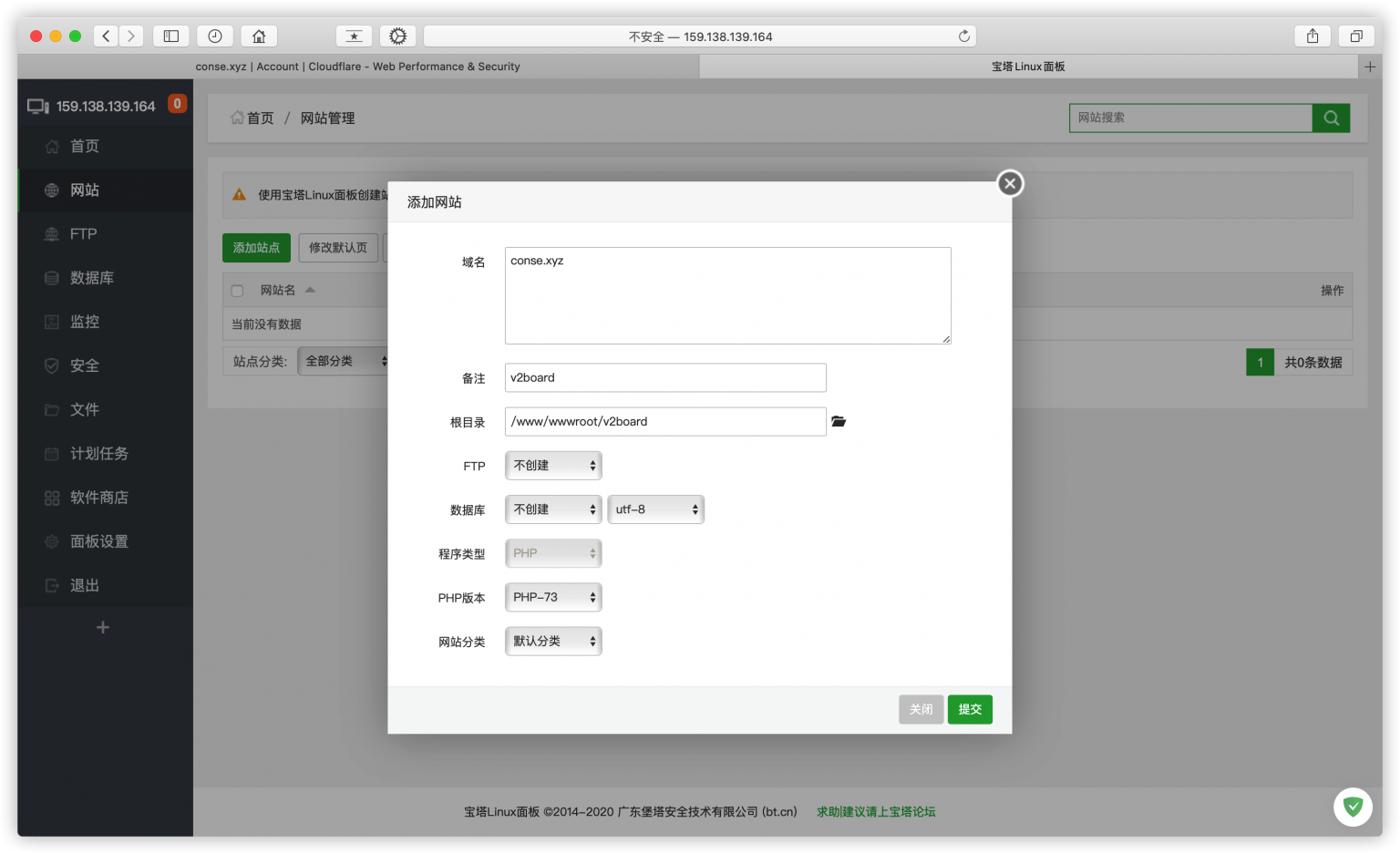Click the gray 关闭 button
This screenshot has height=854, width=1400.
921,709
